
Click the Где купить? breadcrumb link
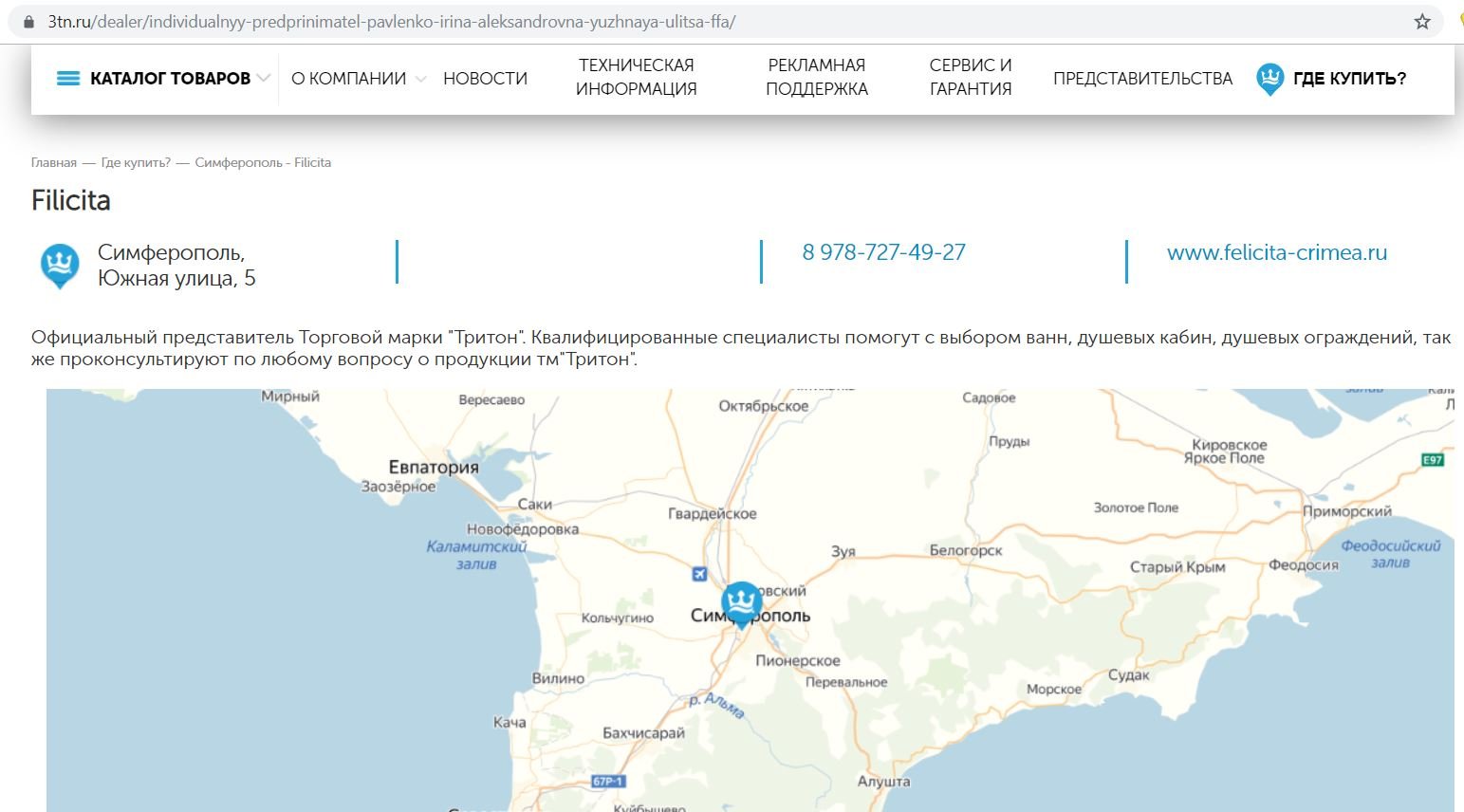click(136, 162)
